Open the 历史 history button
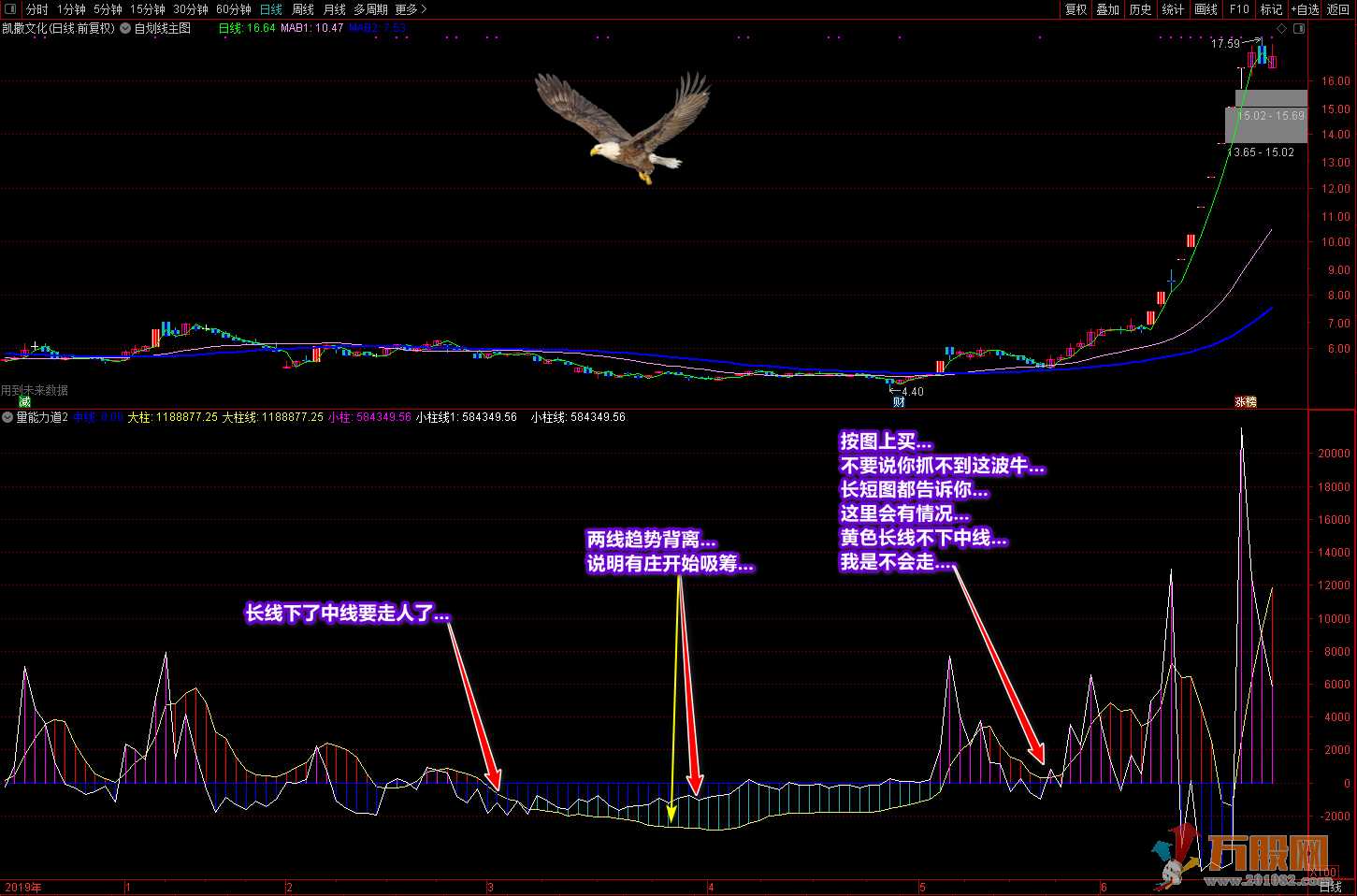Screen dimensions: 1357x896 tap(1141, 9)
